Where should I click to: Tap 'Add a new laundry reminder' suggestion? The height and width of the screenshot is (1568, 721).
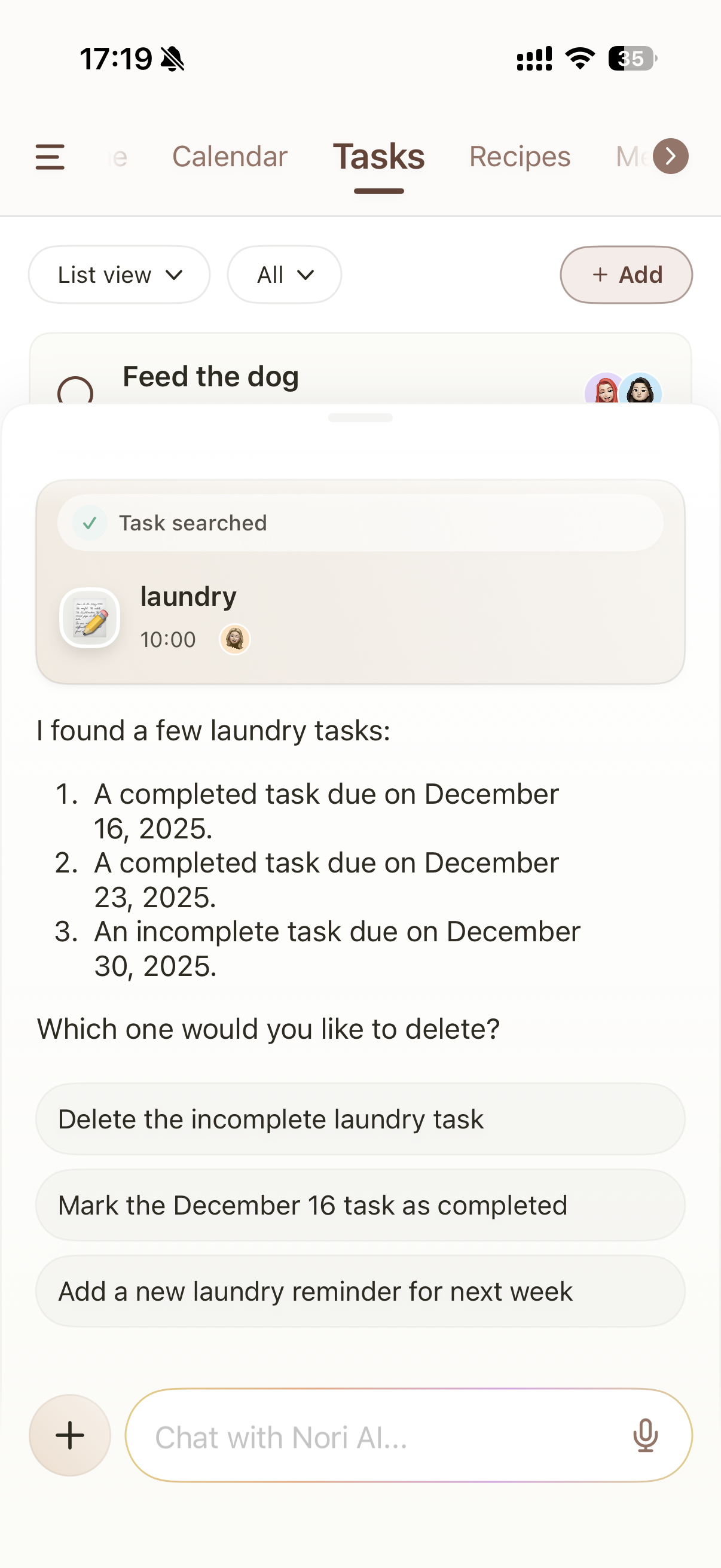(360, 1291)
